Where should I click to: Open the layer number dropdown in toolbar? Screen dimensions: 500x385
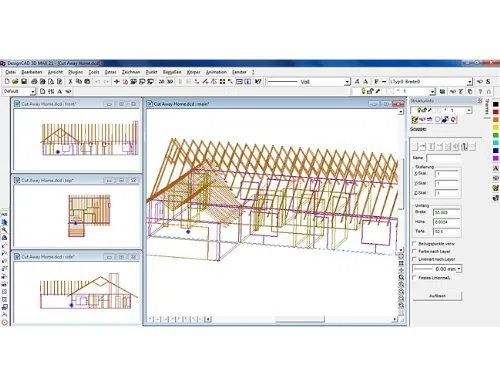(432, 91)
